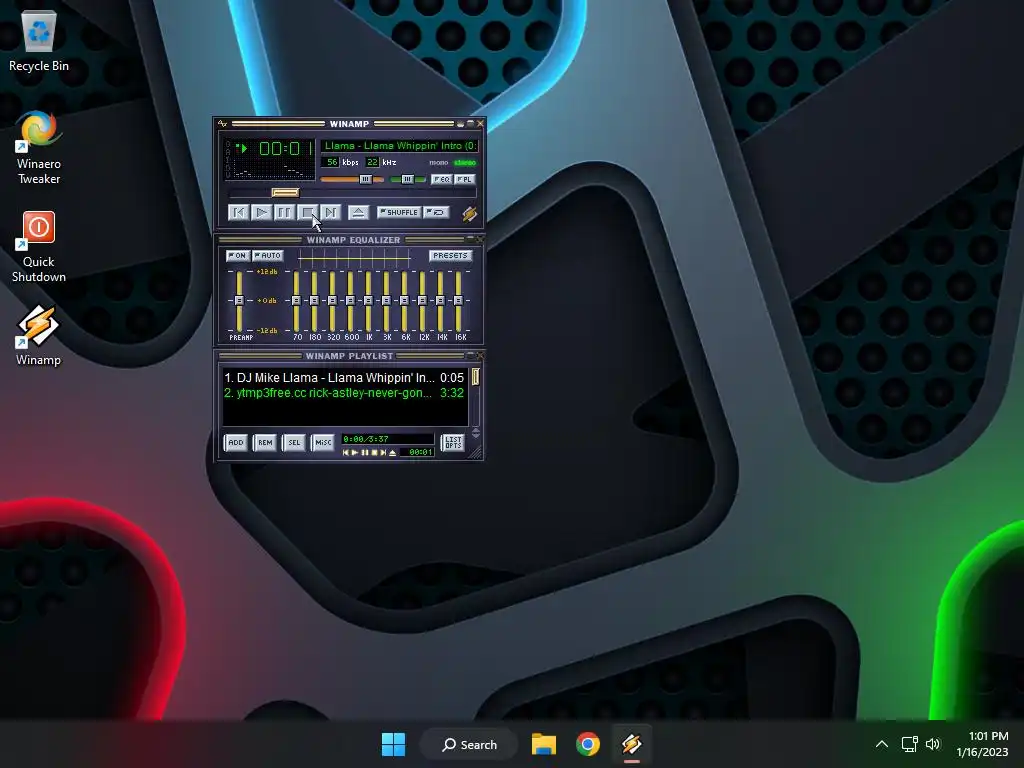Toggle Repeat mode

436,212
